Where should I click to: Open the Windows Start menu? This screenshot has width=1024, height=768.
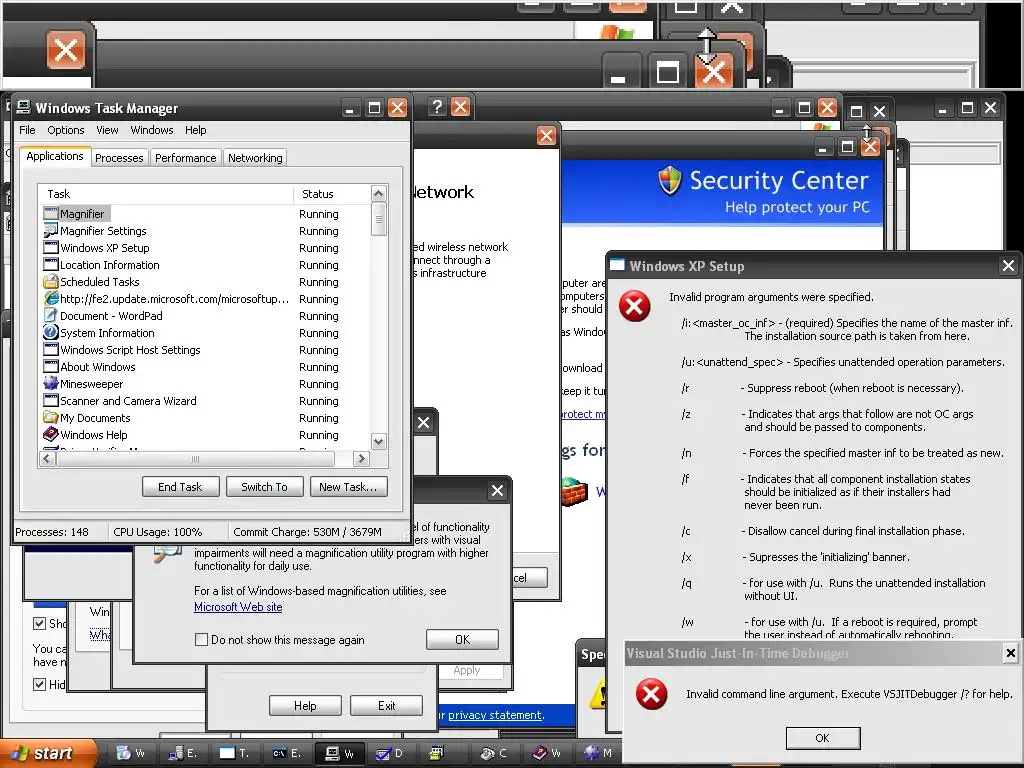pos(48,753)
